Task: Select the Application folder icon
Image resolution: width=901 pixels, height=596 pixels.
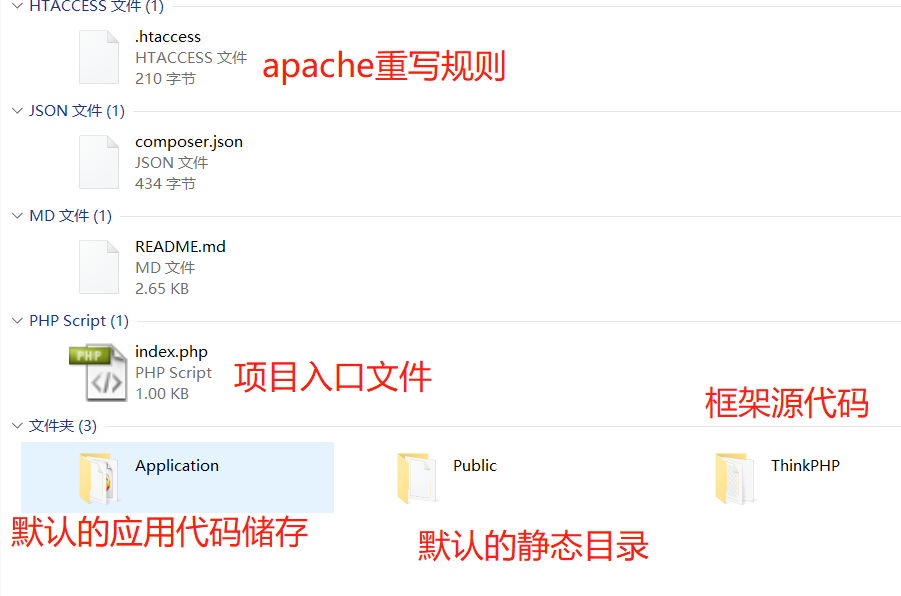Action: pos(98,478)
